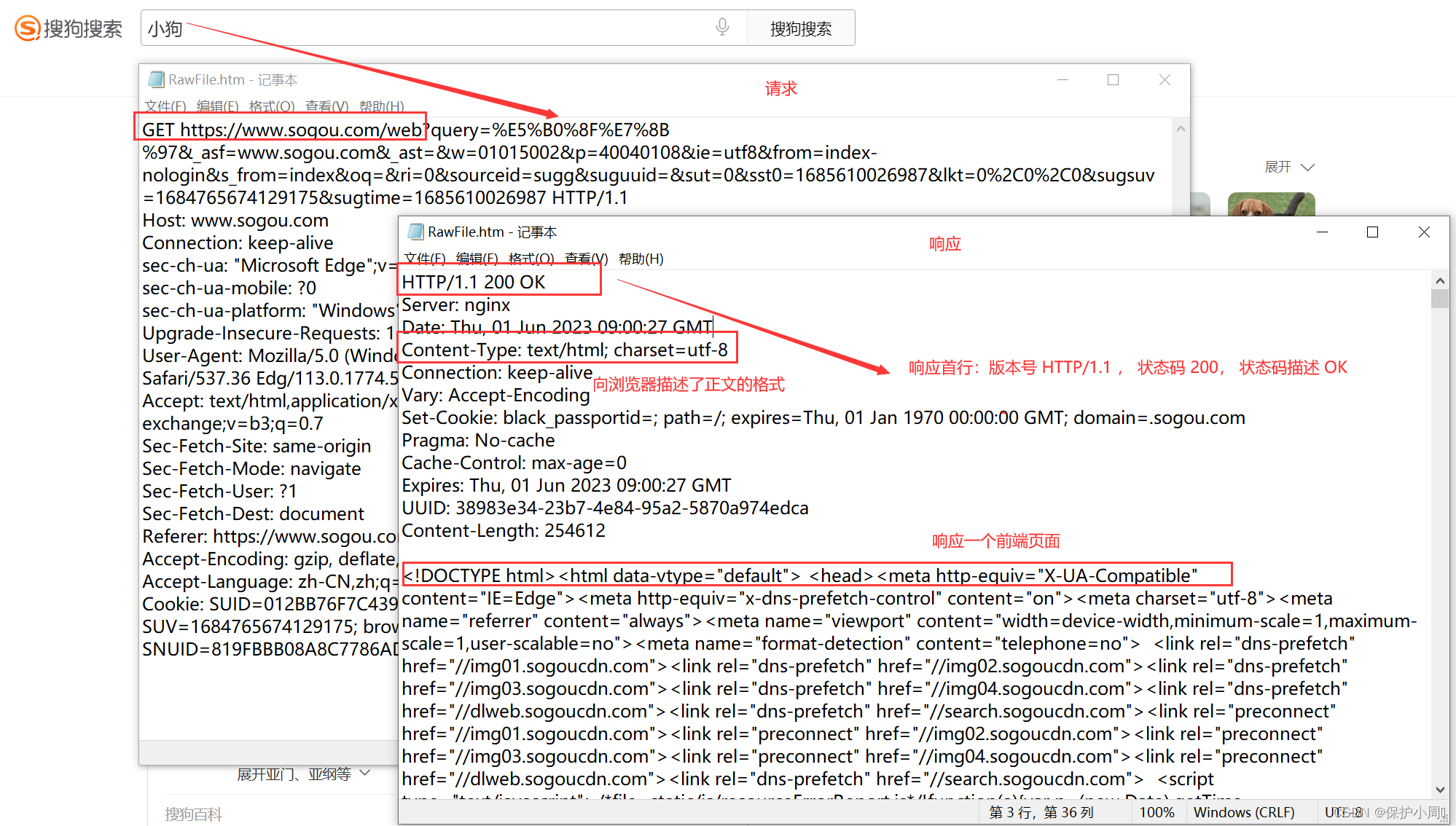Open 帮助(H) menu in front Notepad
Screen dimensions: 1456x826
(x=641, y=259)
